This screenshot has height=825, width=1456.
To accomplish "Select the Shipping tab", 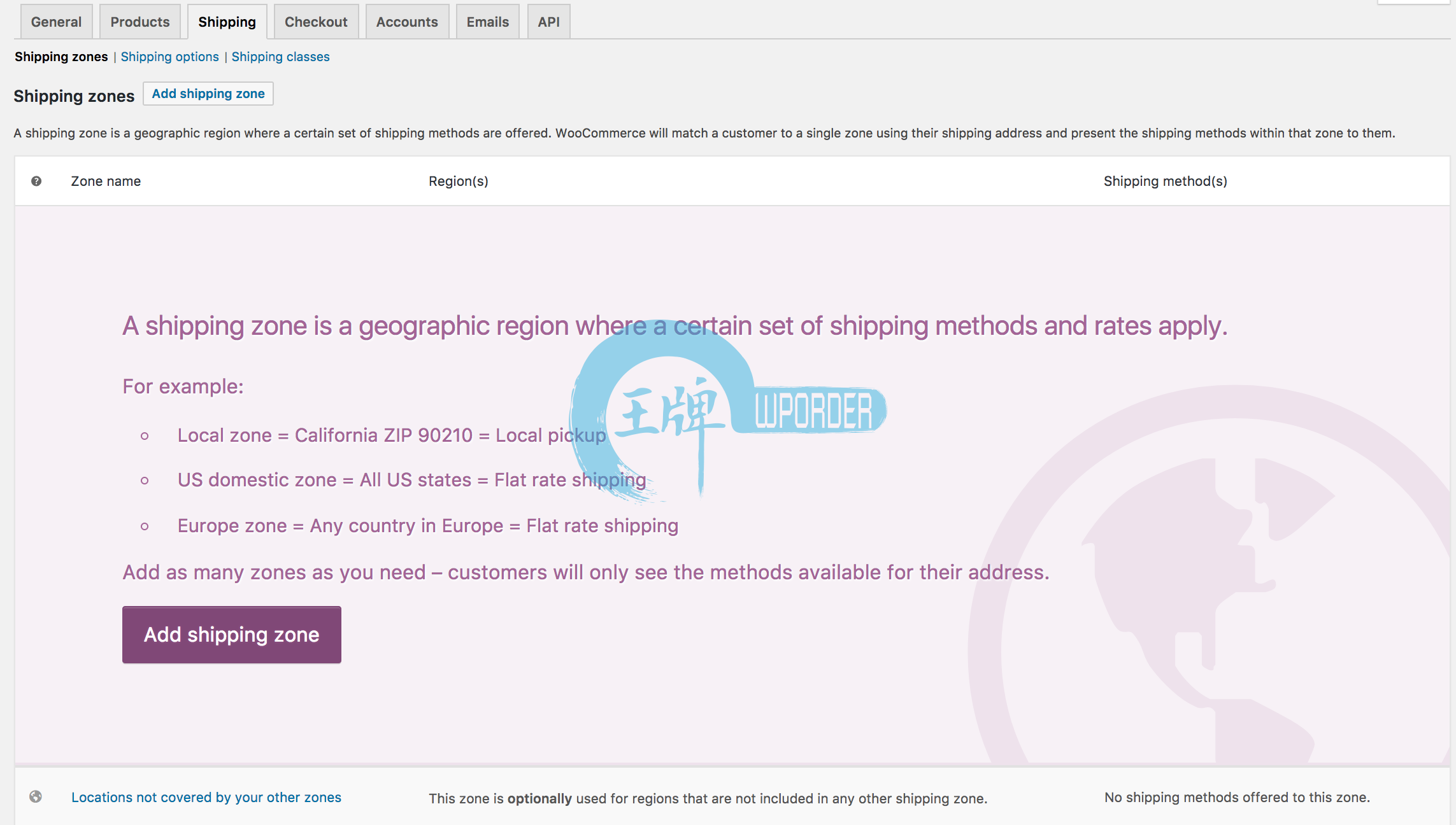I will 227,22.
